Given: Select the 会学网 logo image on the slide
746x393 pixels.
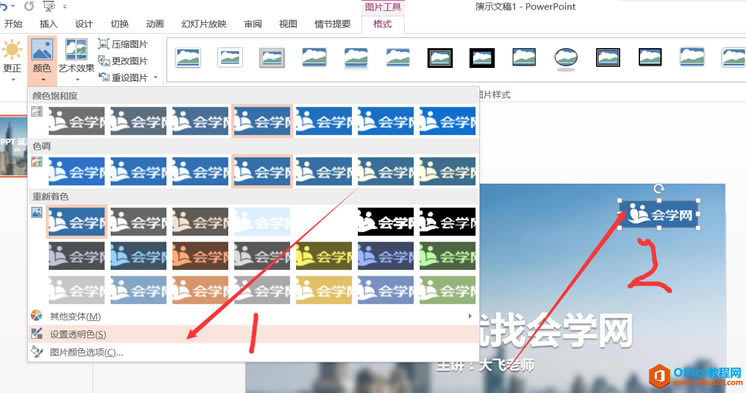Looking at the screenshot, I should 659,215.
